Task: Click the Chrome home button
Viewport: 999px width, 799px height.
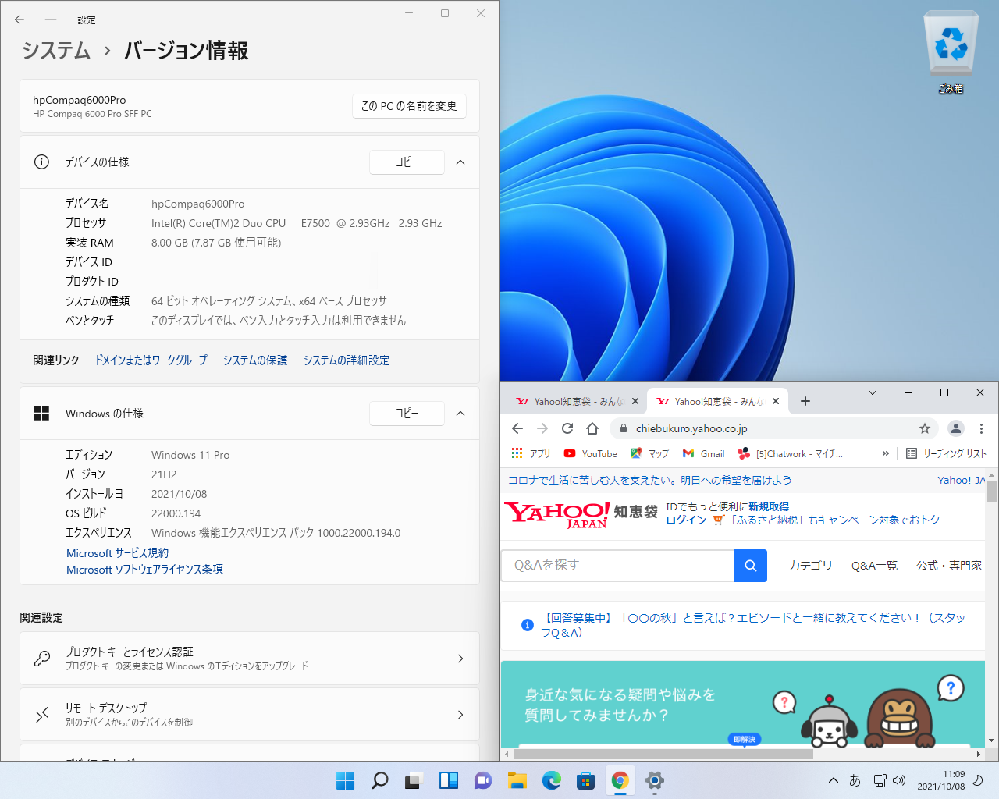Action: point(593,429)
